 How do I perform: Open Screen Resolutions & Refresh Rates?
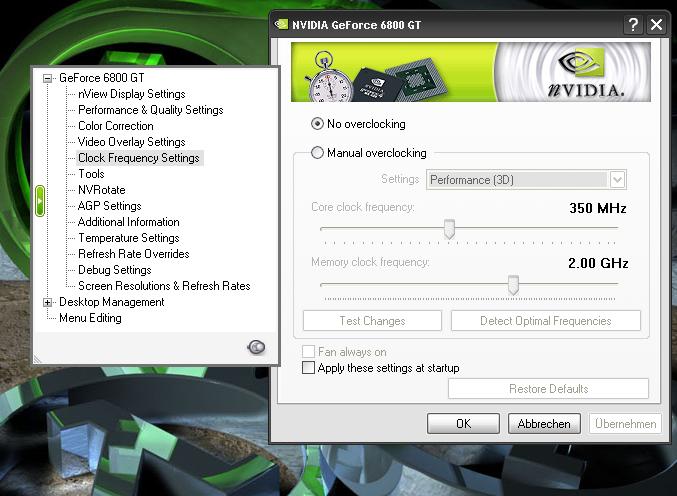[x=164, y=286]
